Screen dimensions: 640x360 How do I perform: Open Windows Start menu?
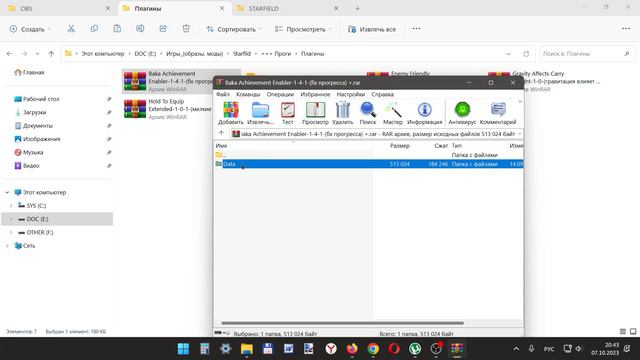coord(183,349)
